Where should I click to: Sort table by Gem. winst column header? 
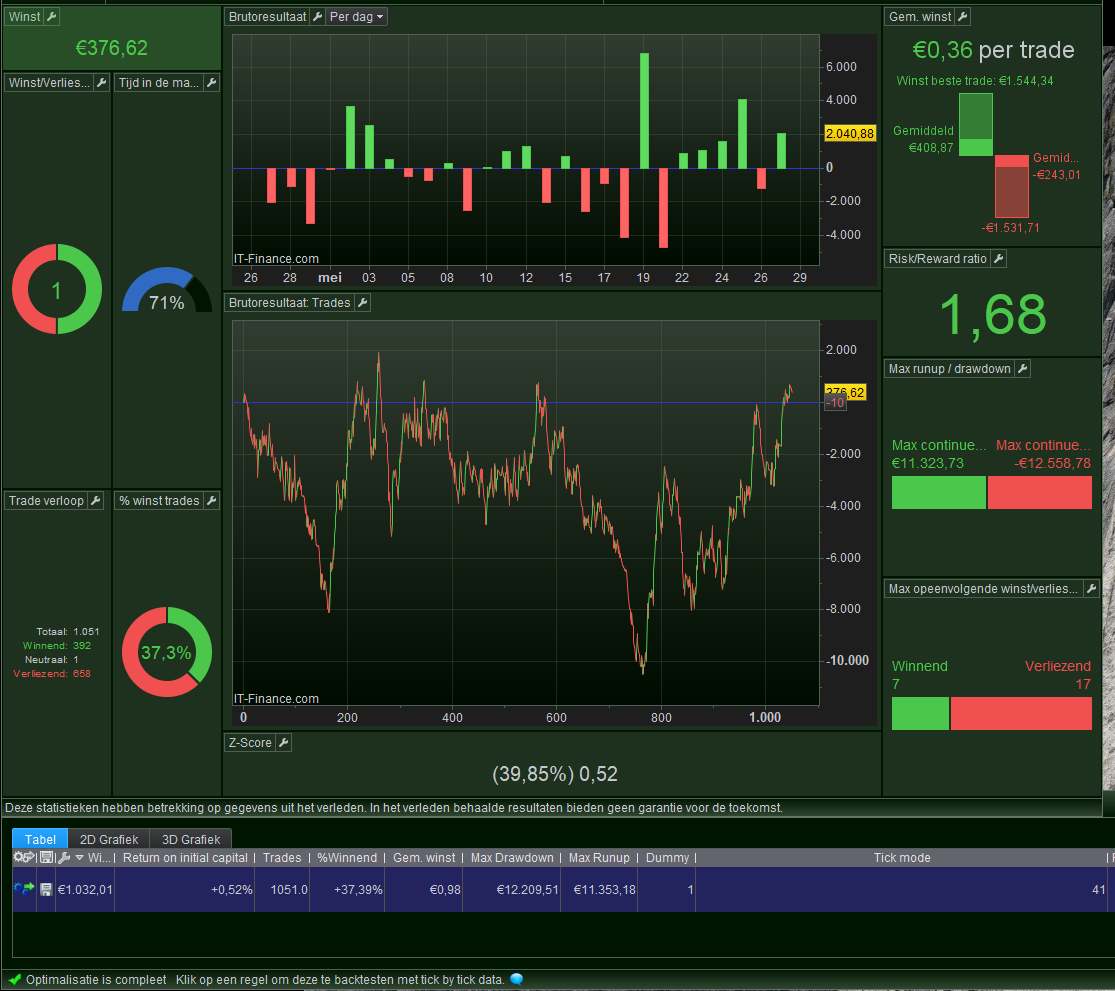pos(424,857)
